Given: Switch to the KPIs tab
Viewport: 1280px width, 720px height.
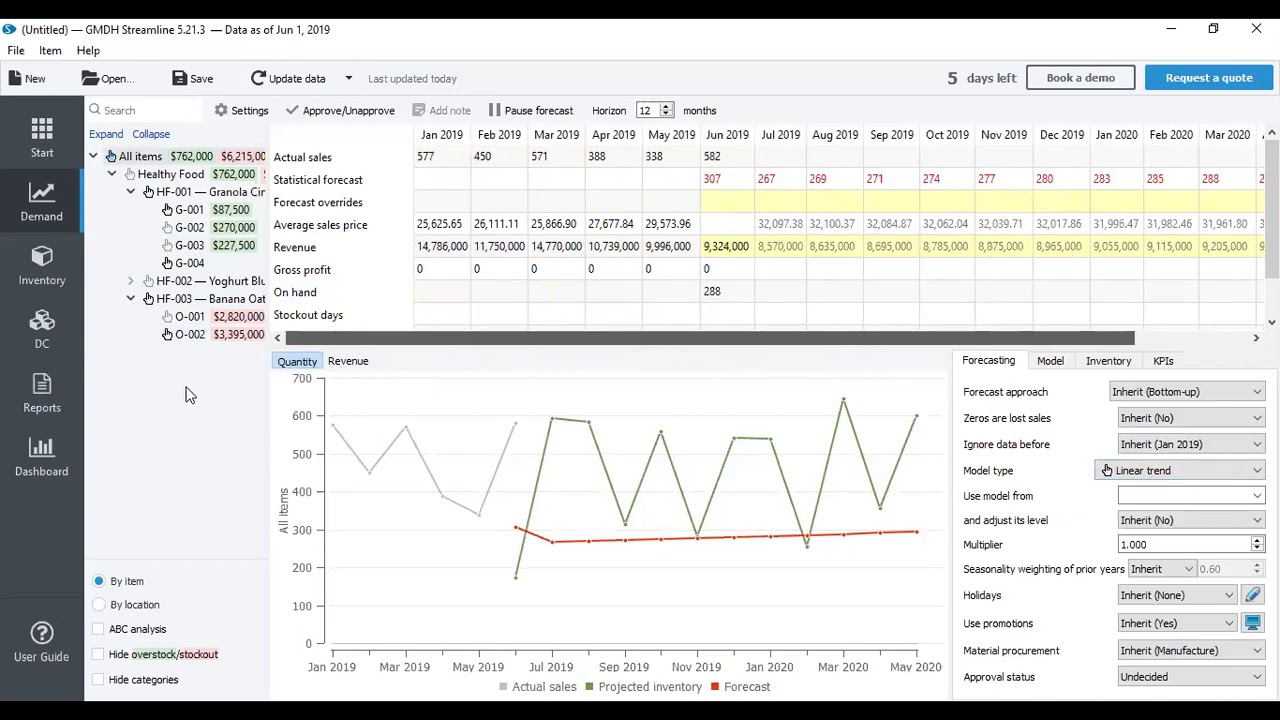Looking at the screenshot, I should (x=1163, y=361).
